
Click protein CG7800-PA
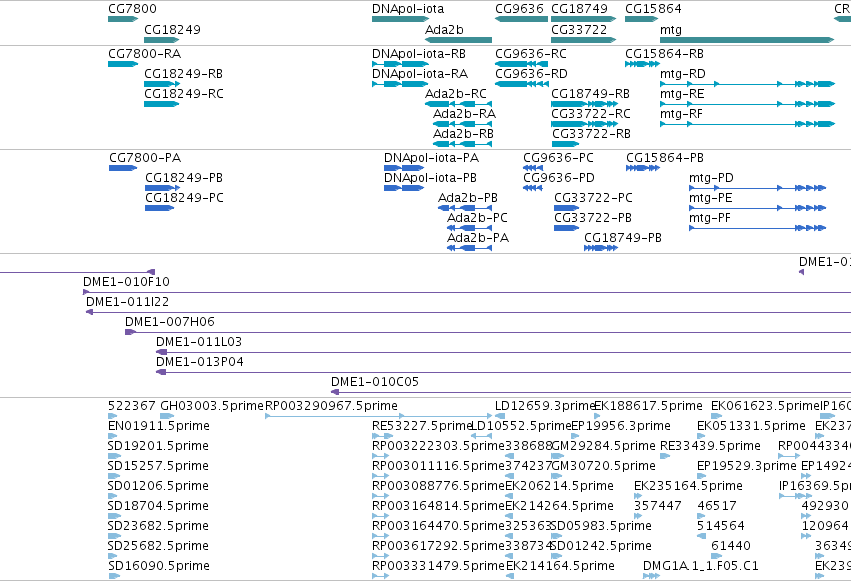123,168
